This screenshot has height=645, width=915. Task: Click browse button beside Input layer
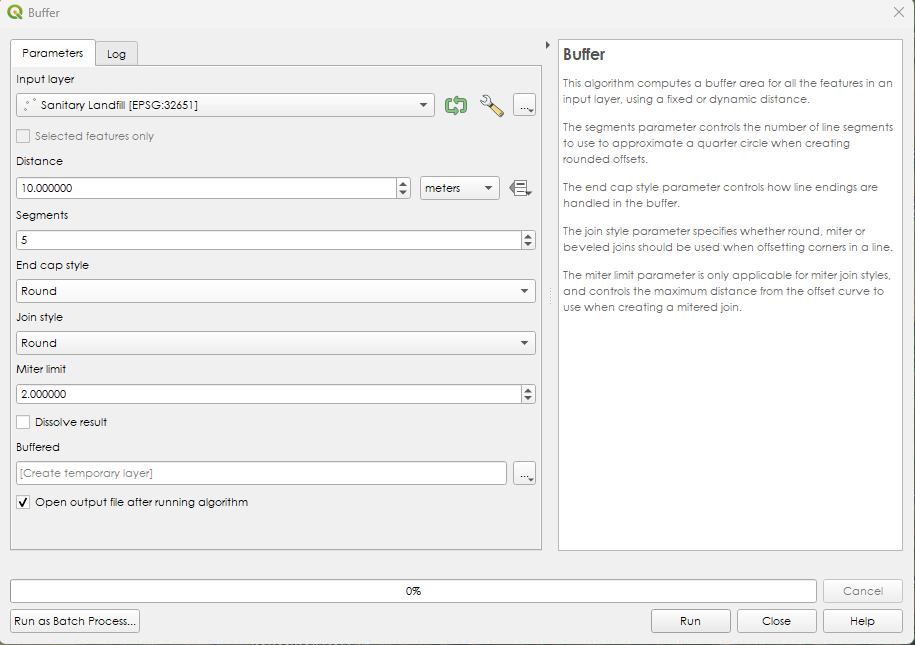524,105
